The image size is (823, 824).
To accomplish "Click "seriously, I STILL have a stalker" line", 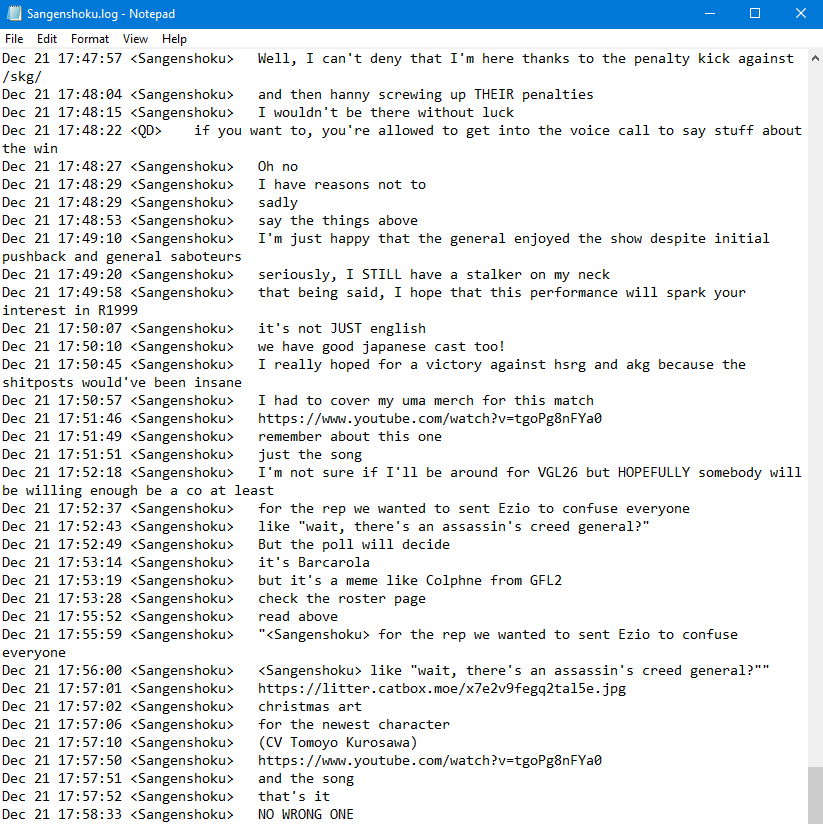I will click(434, 275).
